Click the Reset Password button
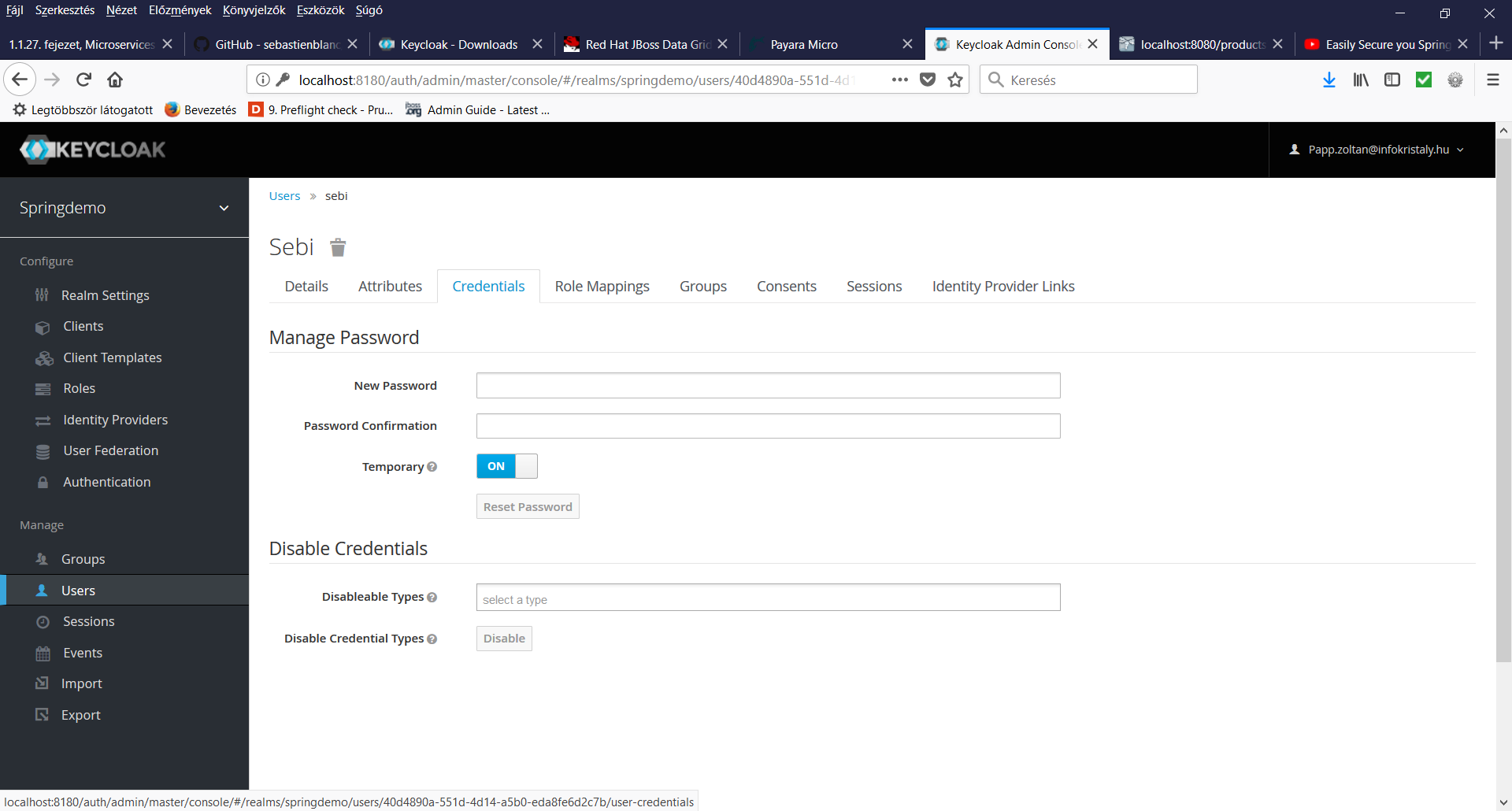 point(528,507)
